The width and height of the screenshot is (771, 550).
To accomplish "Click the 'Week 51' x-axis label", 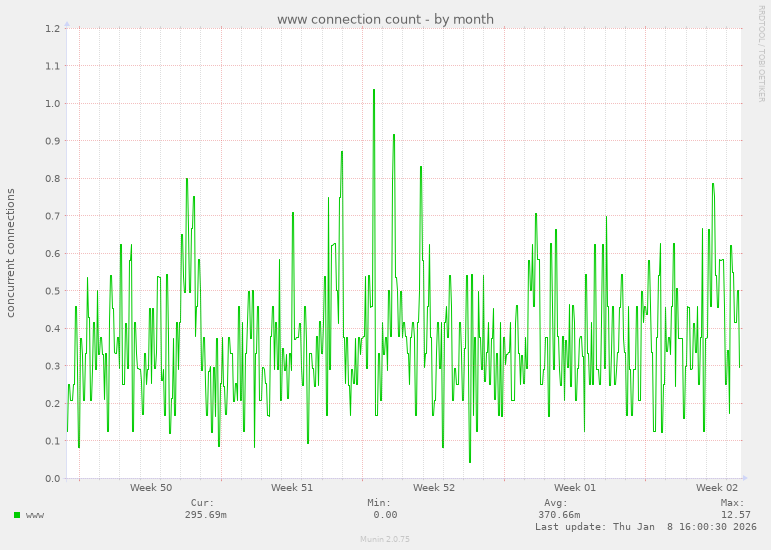I will pyautogui.click(x=292, y=488).
